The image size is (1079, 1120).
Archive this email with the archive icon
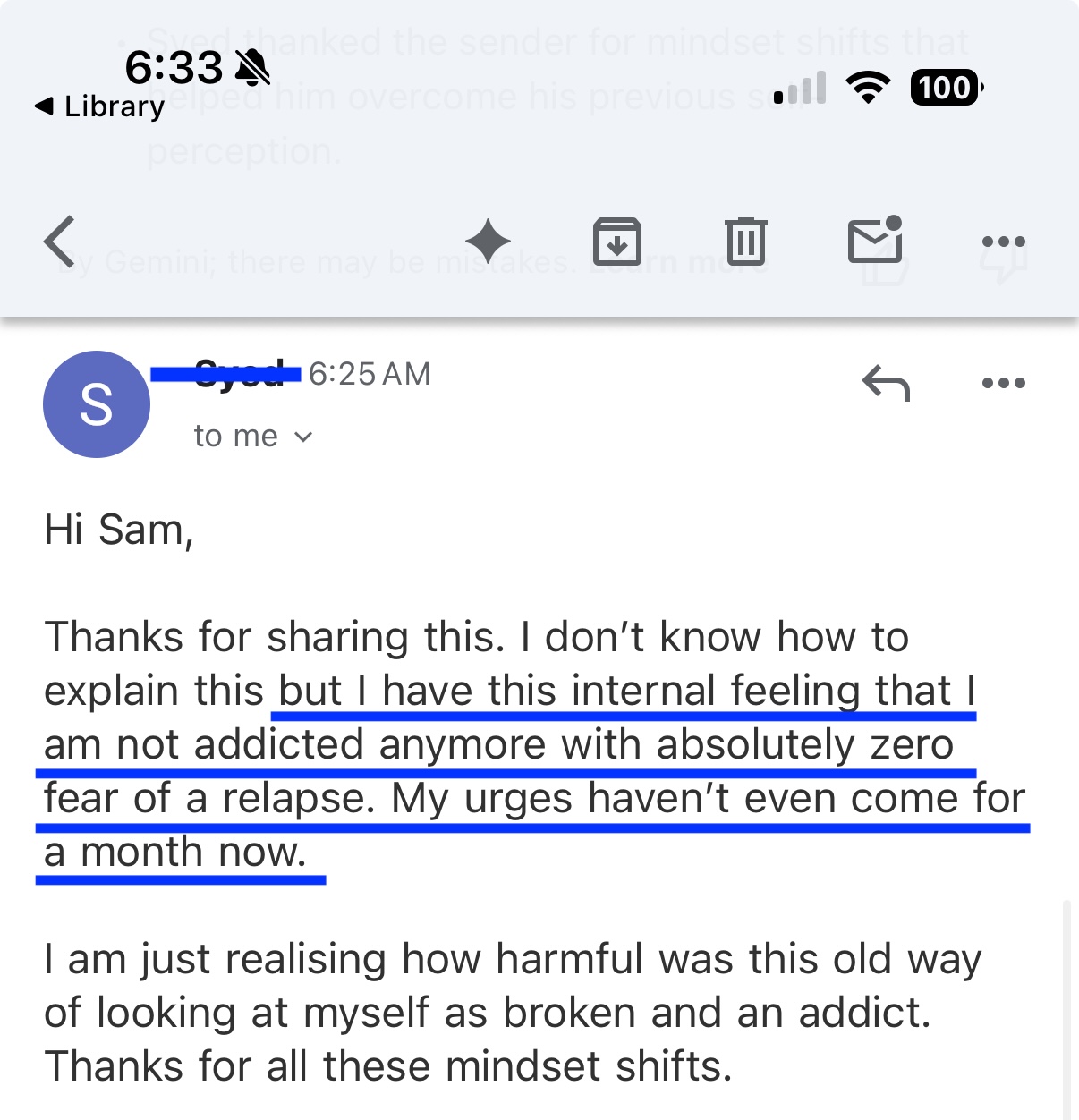coord(616,242)
